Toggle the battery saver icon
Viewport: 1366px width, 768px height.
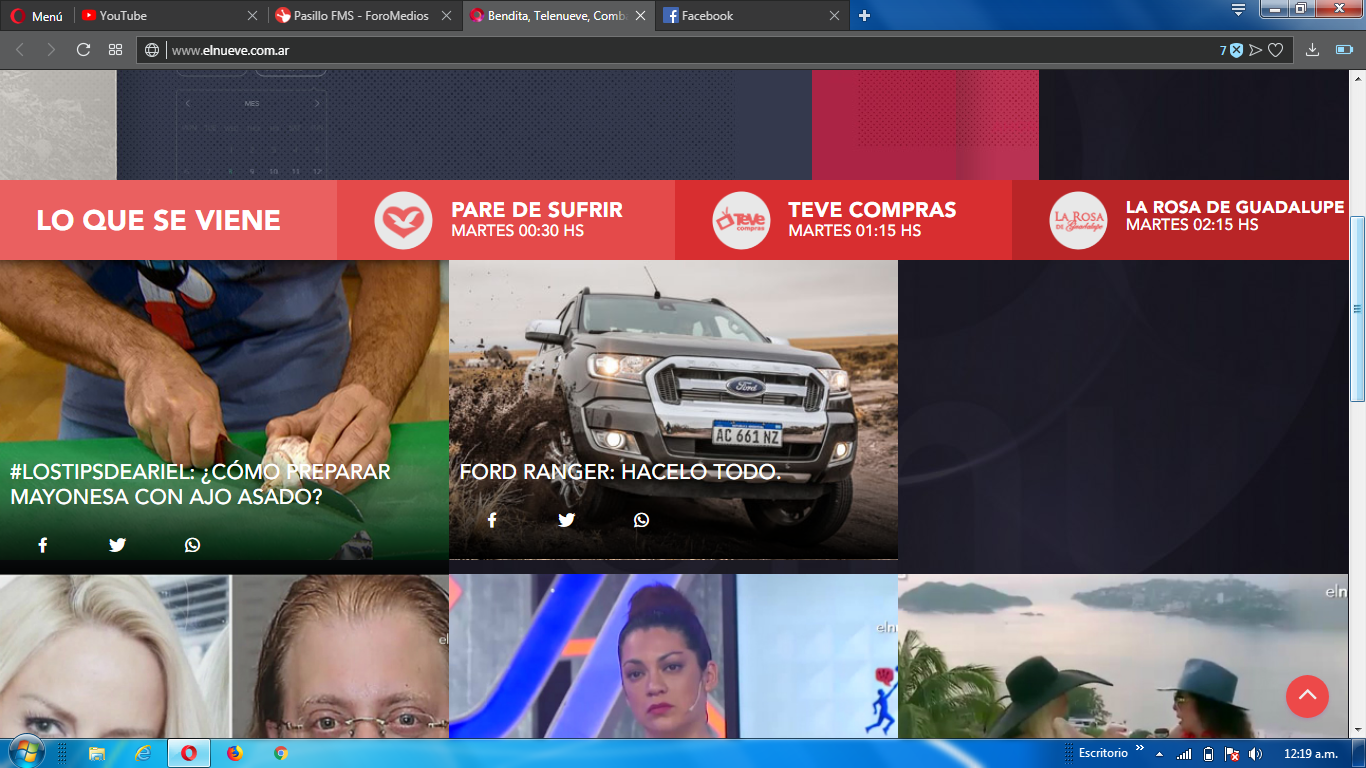click(x=1343, y=50)
